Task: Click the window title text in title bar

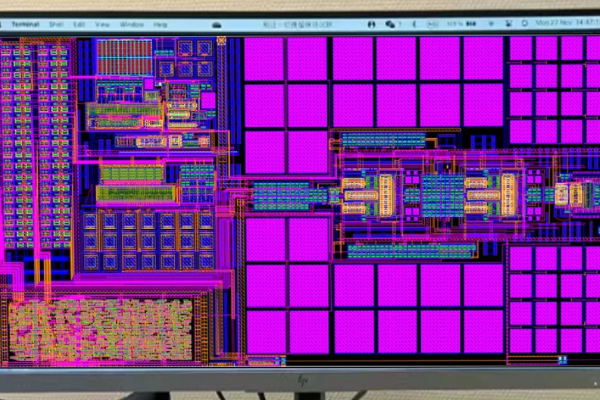Action: (x=297, y=24)
